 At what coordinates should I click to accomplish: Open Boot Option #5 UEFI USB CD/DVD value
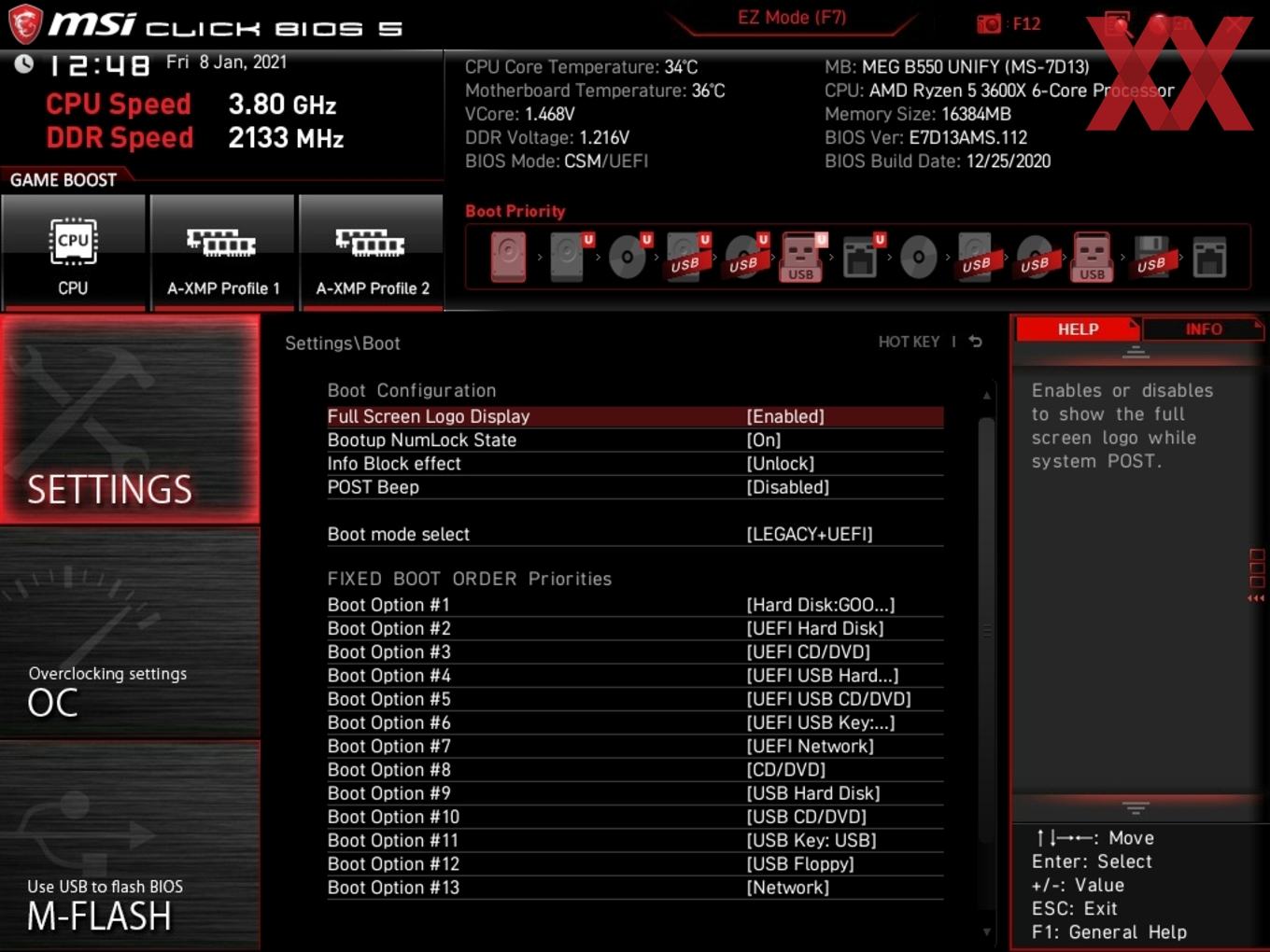pos(829,699)
